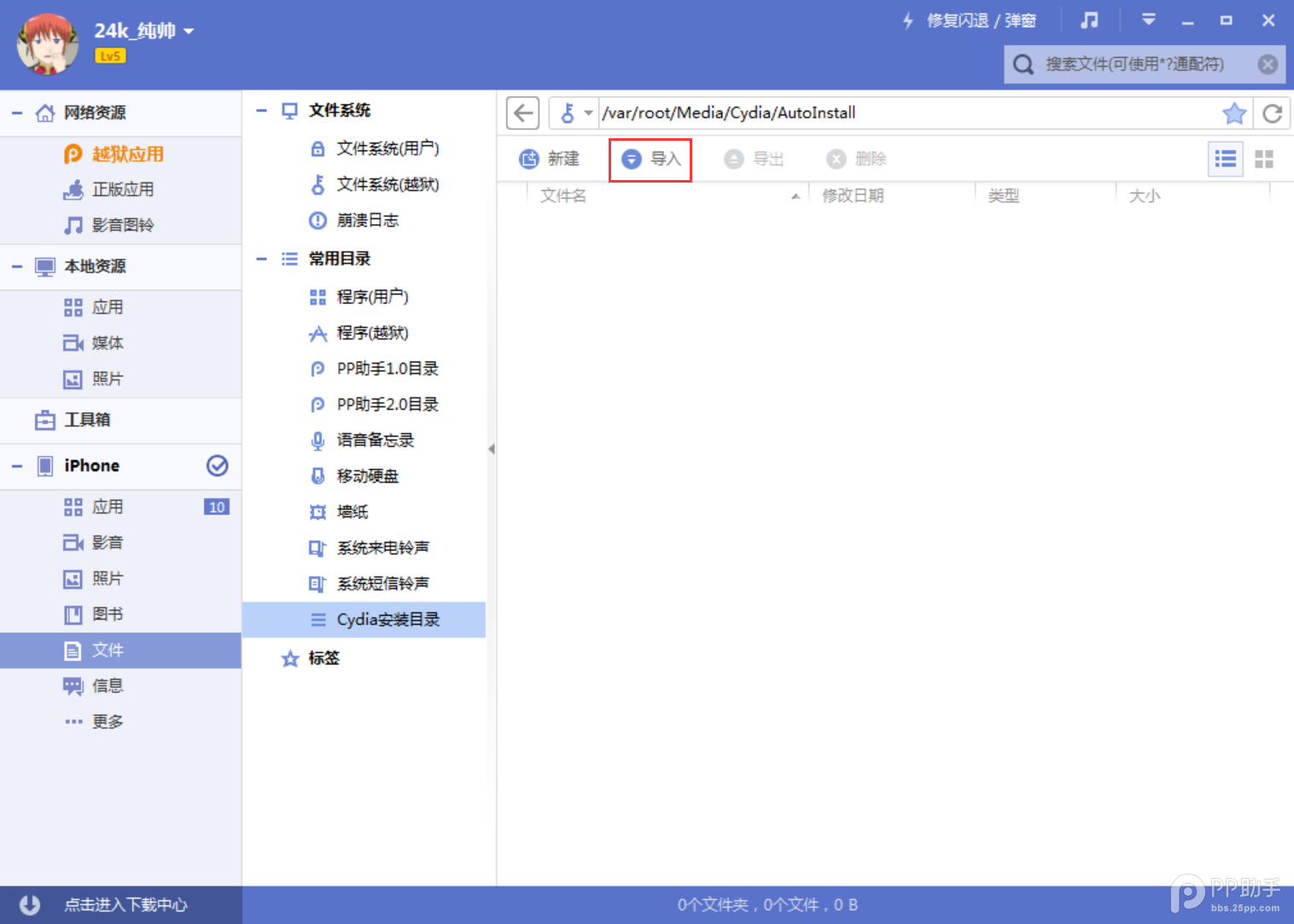The image size is (1294, 924).
Task: Open 本地资源 应用 item
Action: (120, 307)
